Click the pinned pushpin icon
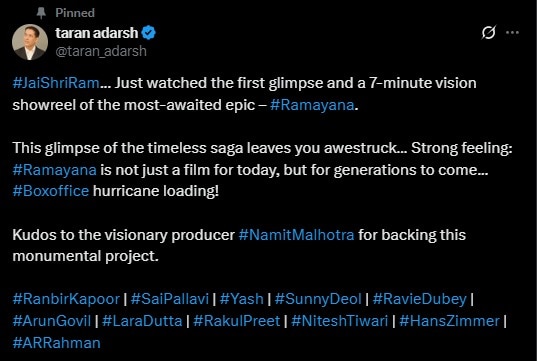Screen dimensions: 537x361 coord(41,13)
